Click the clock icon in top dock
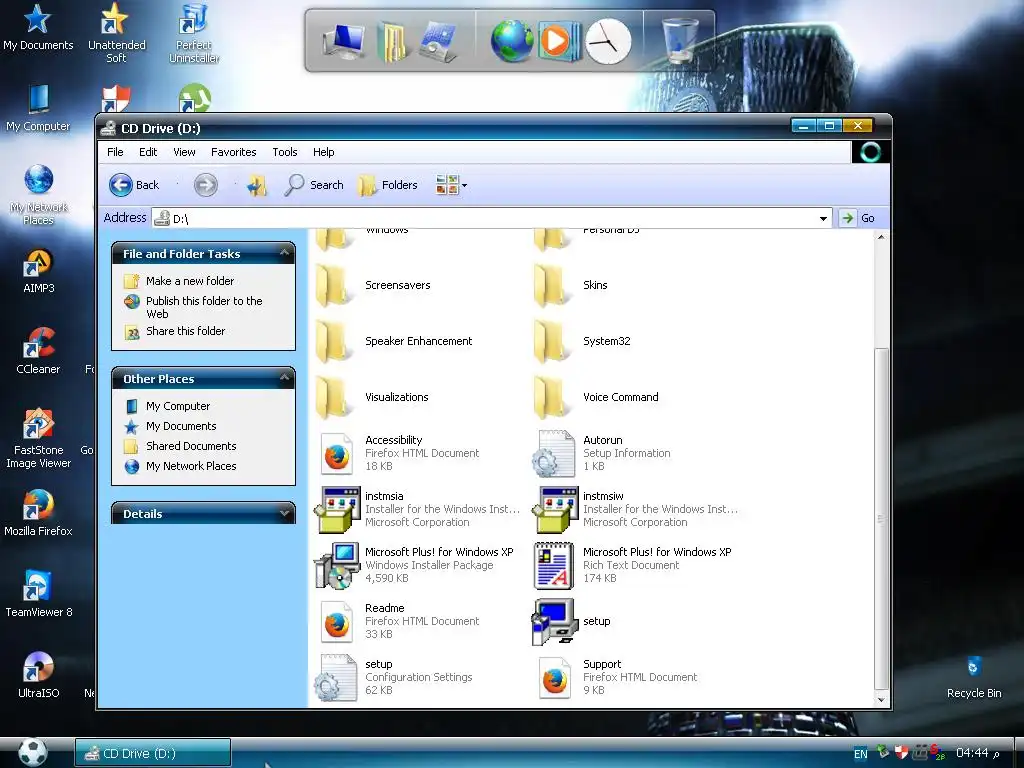The image size is (1024, 768). [x=608, y=42]
